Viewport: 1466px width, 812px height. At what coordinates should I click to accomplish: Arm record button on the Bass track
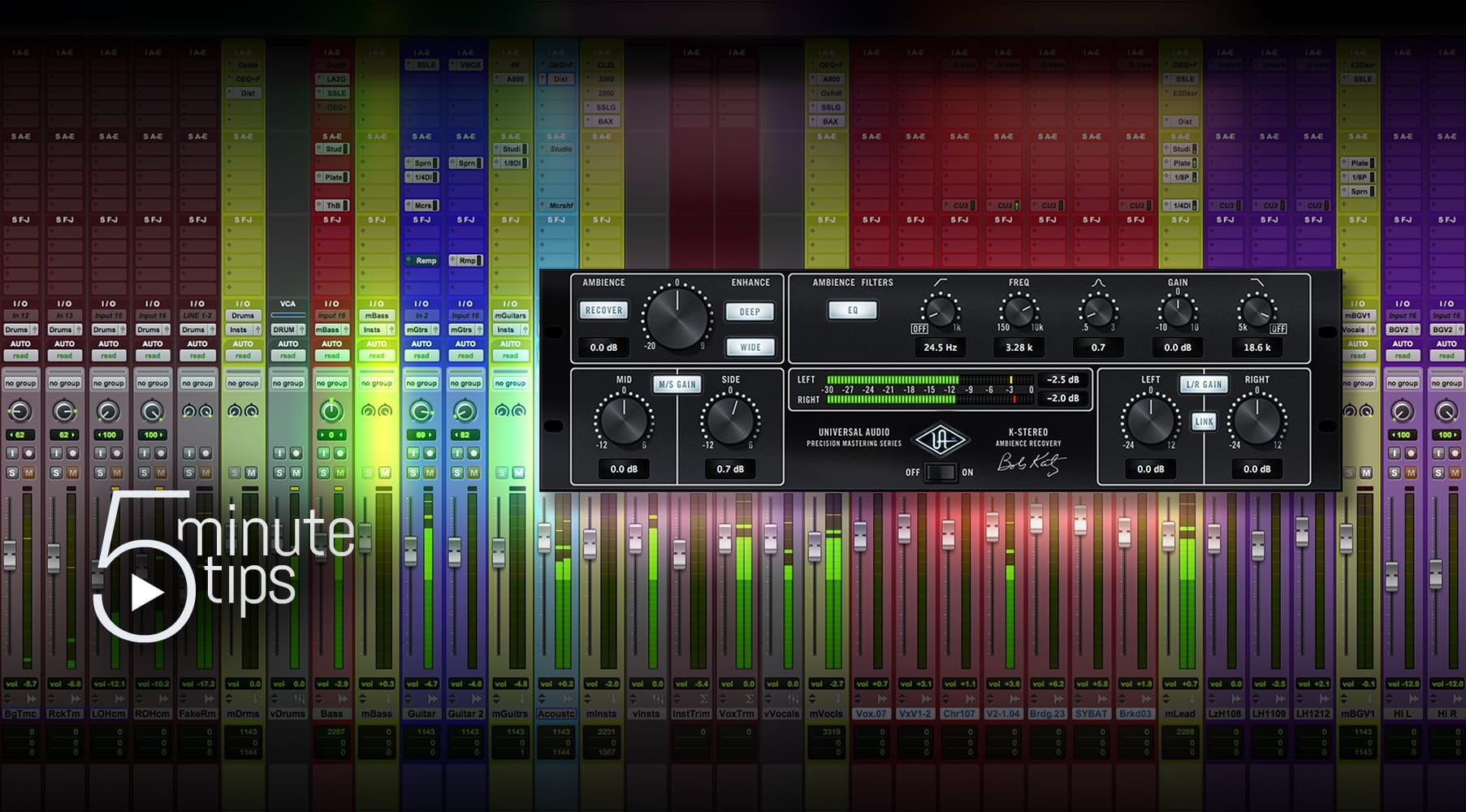pos(340,453)
